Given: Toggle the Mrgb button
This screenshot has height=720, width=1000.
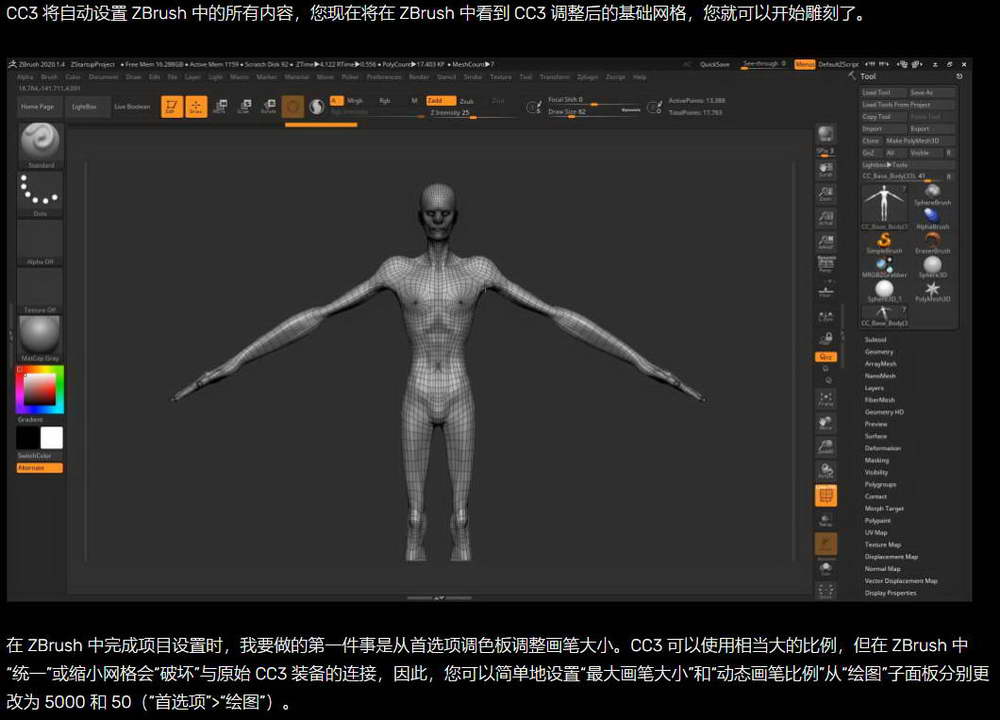Looking at the screenshot, I should [355, 101].
